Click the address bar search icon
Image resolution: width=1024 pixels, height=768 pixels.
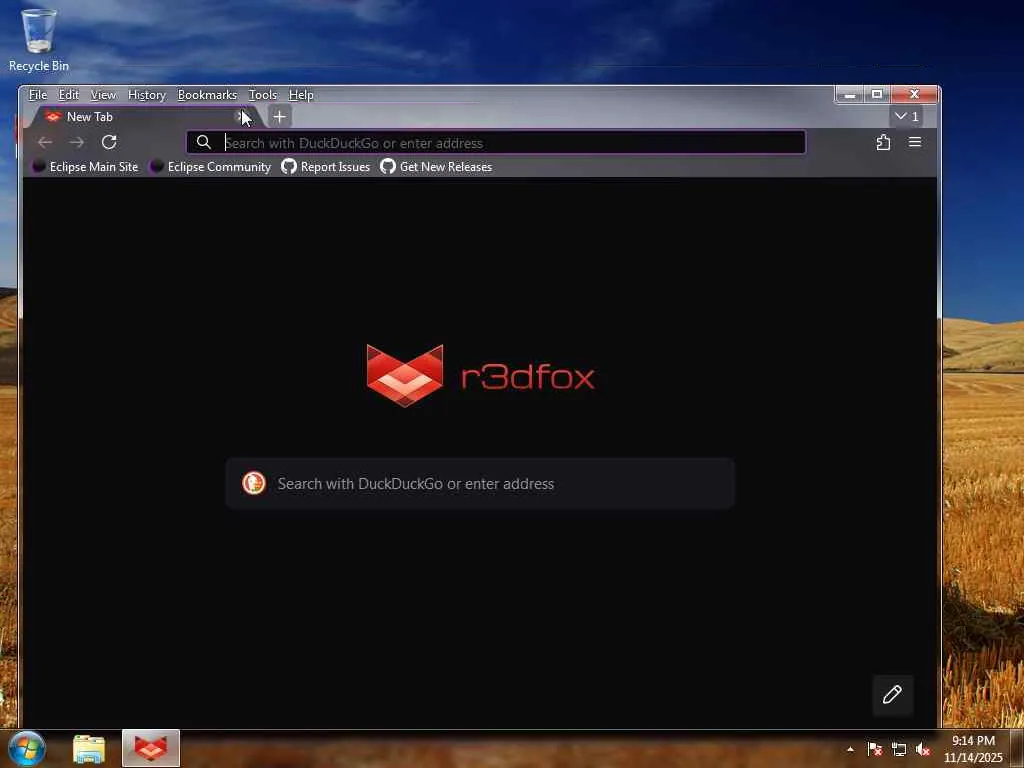pos(204,142)
